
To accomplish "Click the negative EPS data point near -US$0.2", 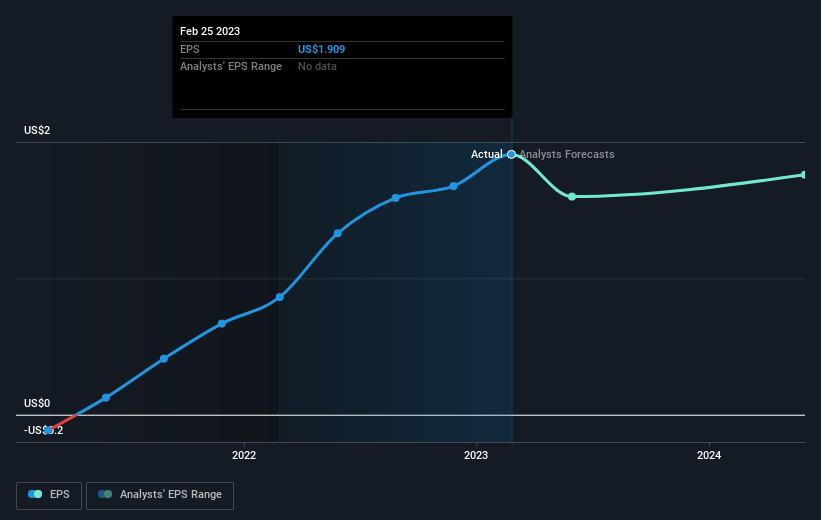I will point(48,430).
